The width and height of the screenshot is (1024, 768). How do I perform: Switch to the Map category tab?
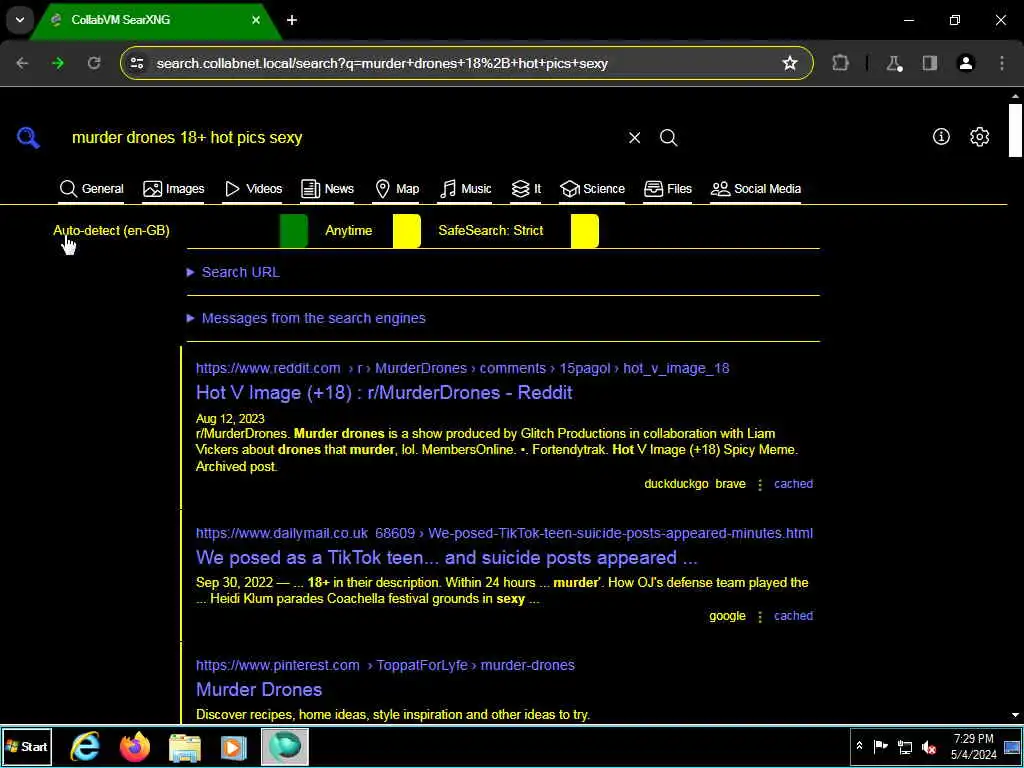tap(397, 189)
